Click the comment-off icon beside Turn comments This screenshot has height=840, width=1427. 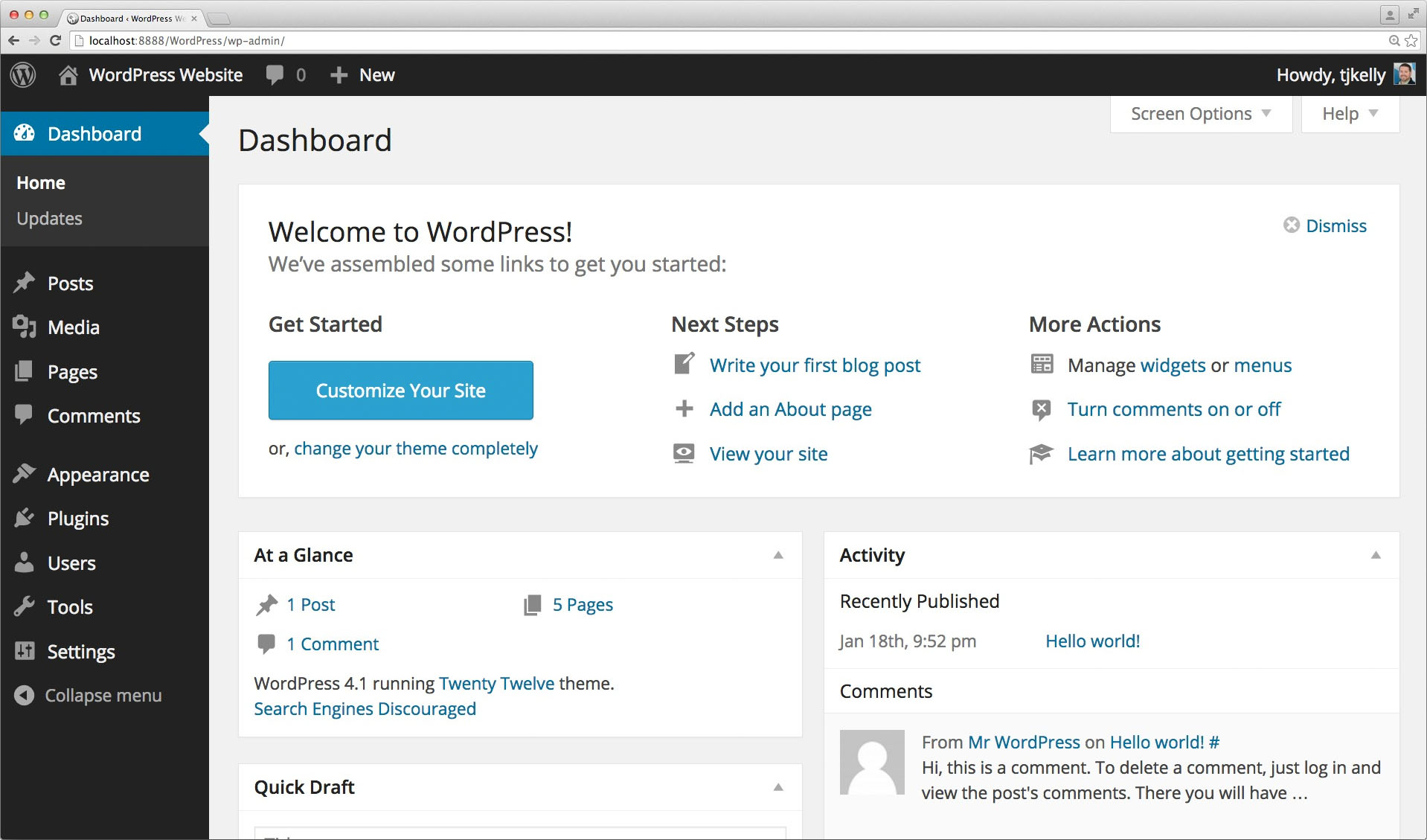pos(1042,409)
